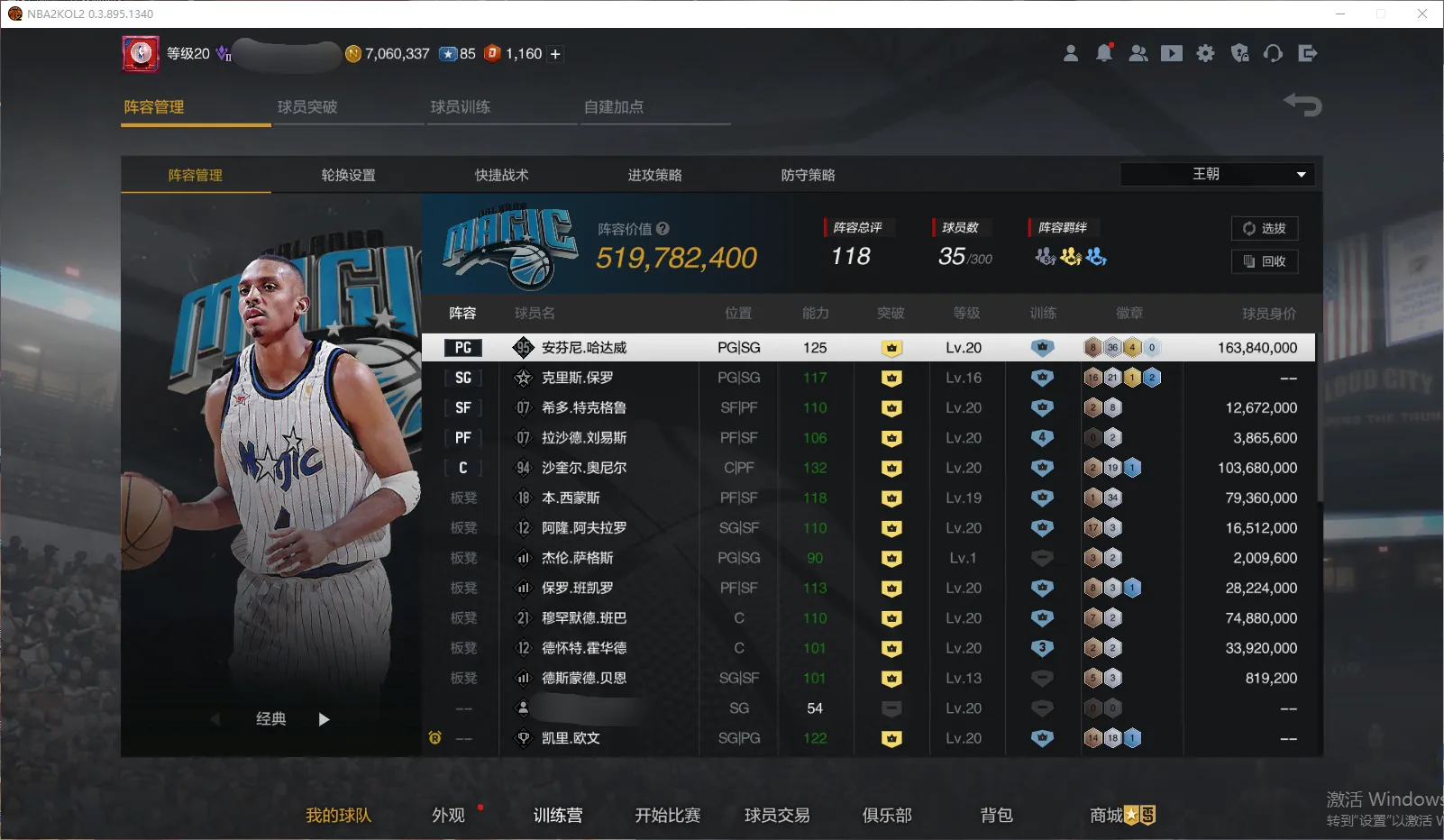Go to 我的球队 in bottom navigation
Image resolution: width=1444 pixels, height=840 pixels.
coord(338,816)
